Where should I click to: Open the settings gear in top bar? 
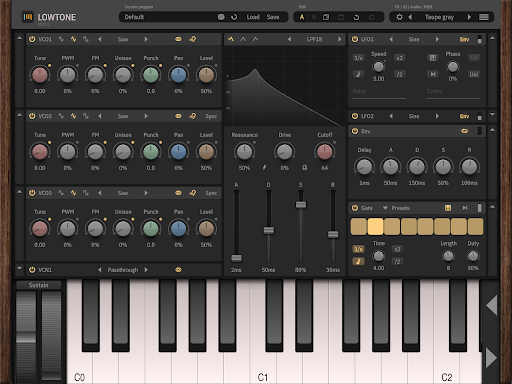click(x=399, y=17)
